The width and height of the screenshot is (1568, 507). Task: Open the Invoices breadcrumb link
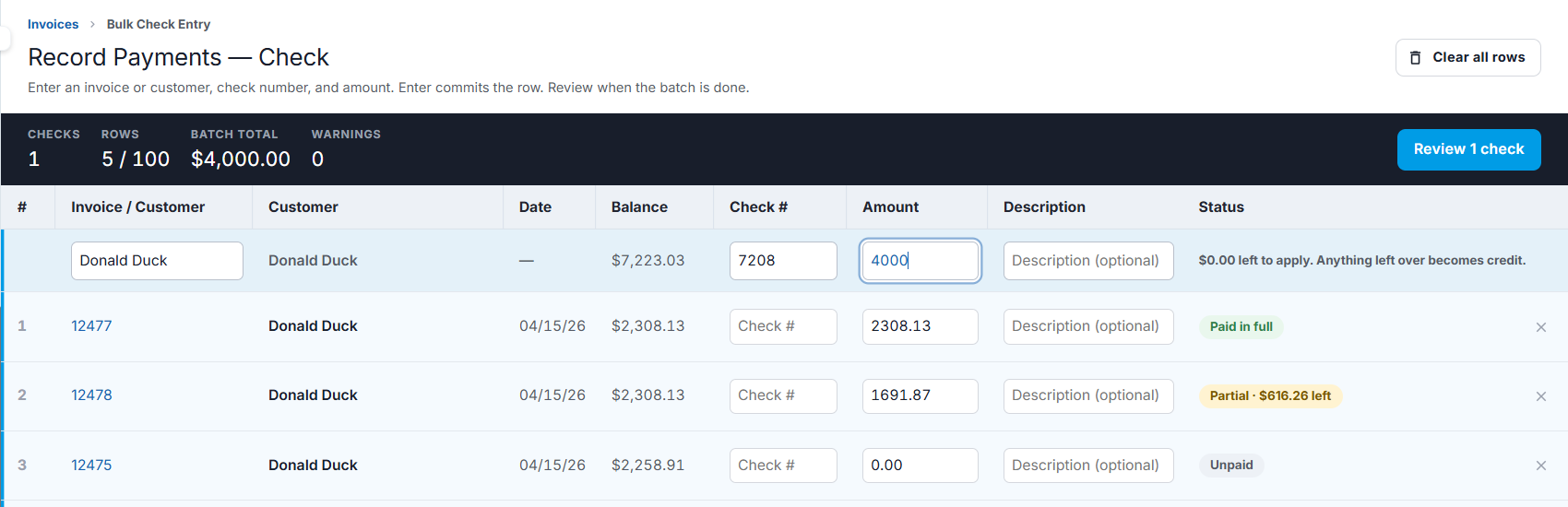(x=53, y=24)
